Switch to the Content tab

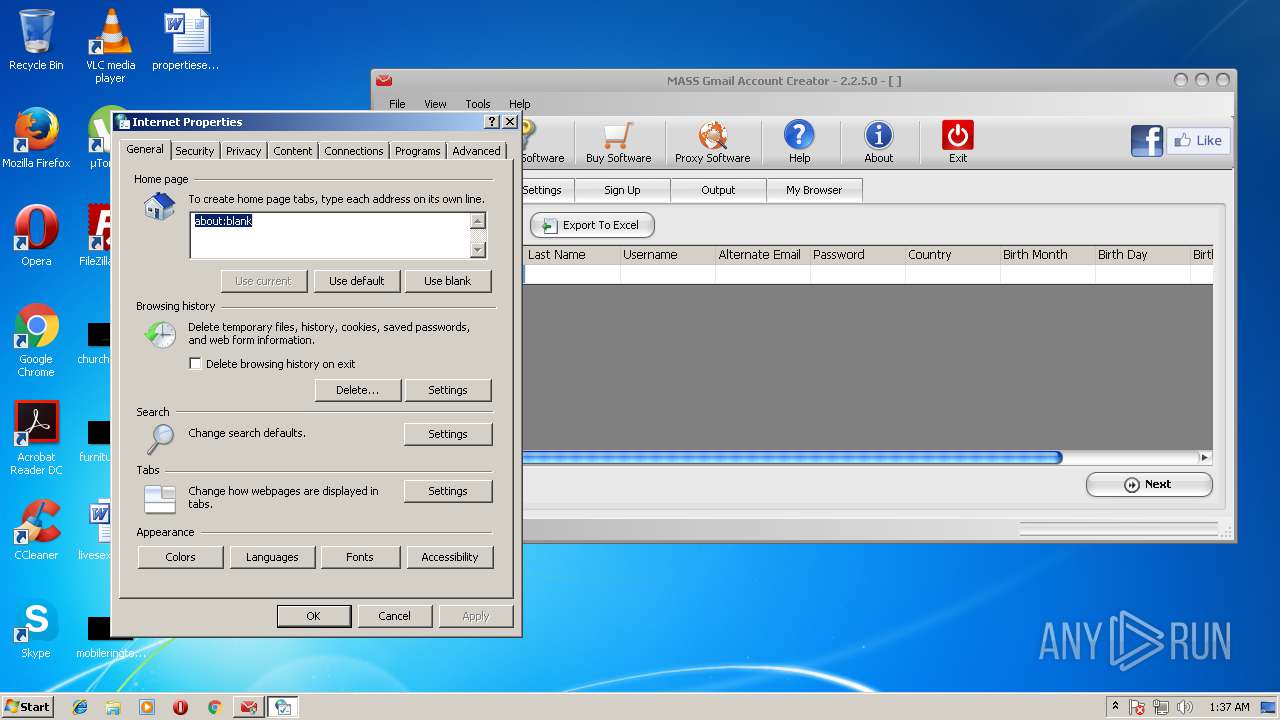pos(293,151)
